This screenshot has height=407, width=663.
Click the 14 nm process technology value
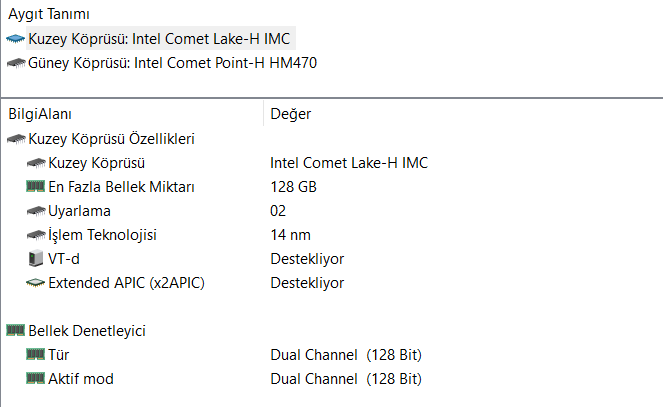coord(290,235)
